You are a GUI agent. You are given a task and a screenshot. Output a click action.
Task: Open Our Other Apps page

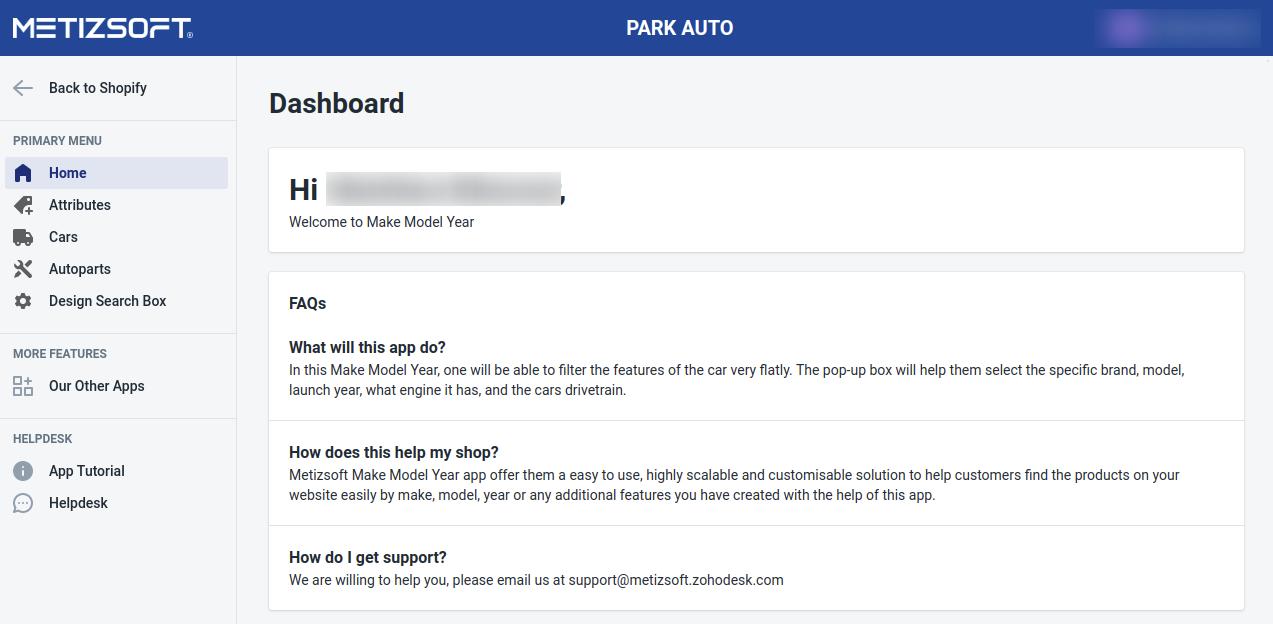click(x=96, y=386)
